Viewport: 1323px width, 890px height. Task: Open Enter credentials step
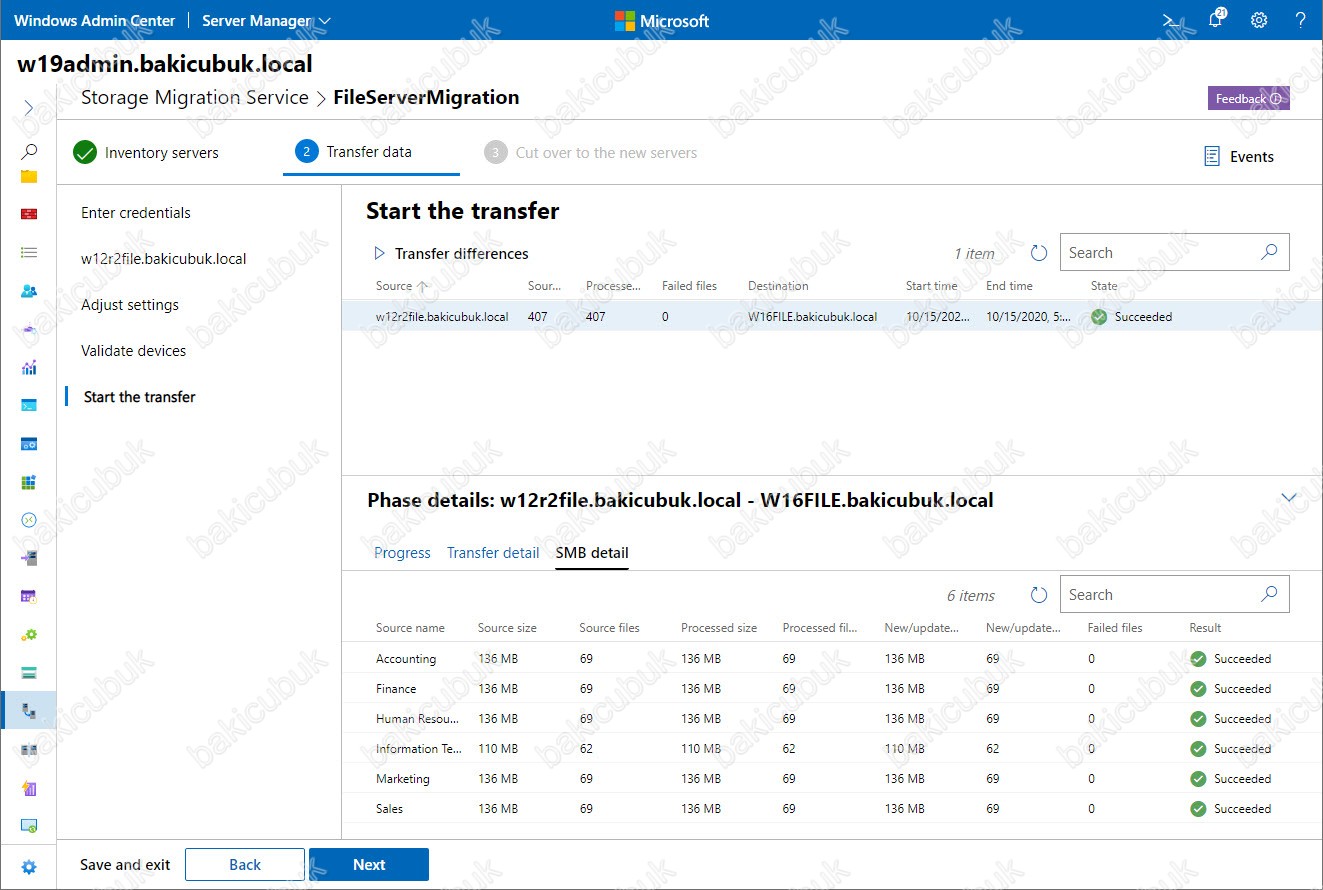point(136,213)
